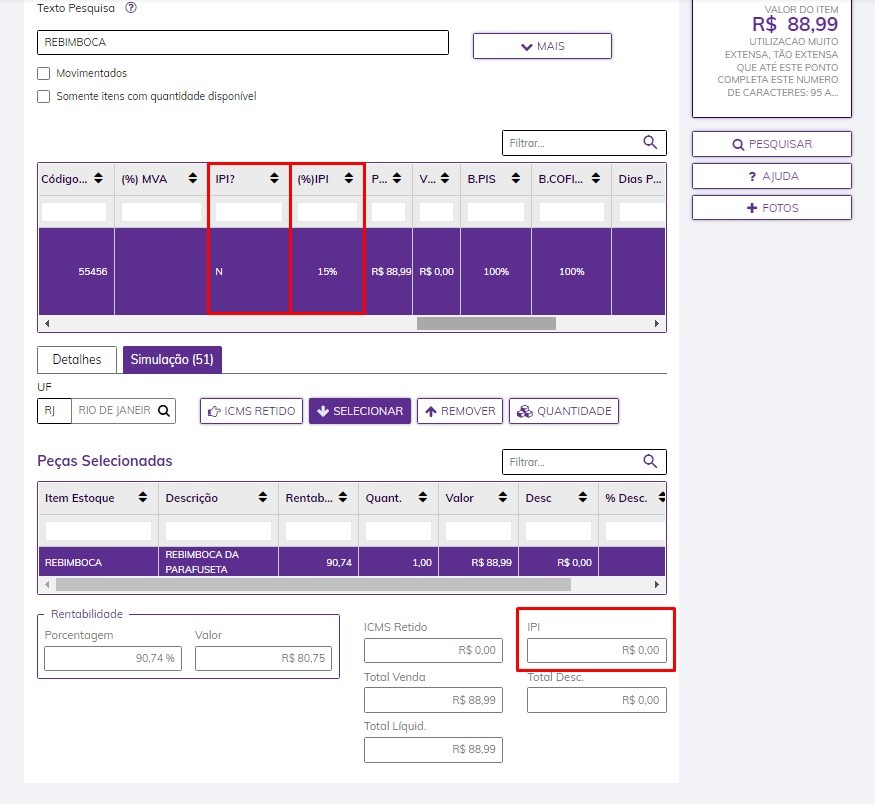This screenshot has width=875, height=804.
Task: Click the UF code field showing RJ
Action: 54,411
